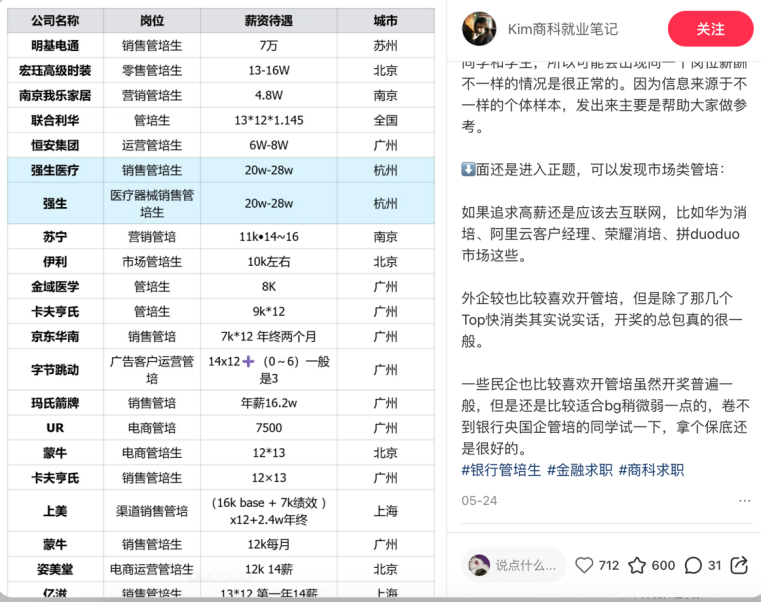761x602 pixels.
Task: Select the 金域医学 company cell
Action: [x=55, y=286]
